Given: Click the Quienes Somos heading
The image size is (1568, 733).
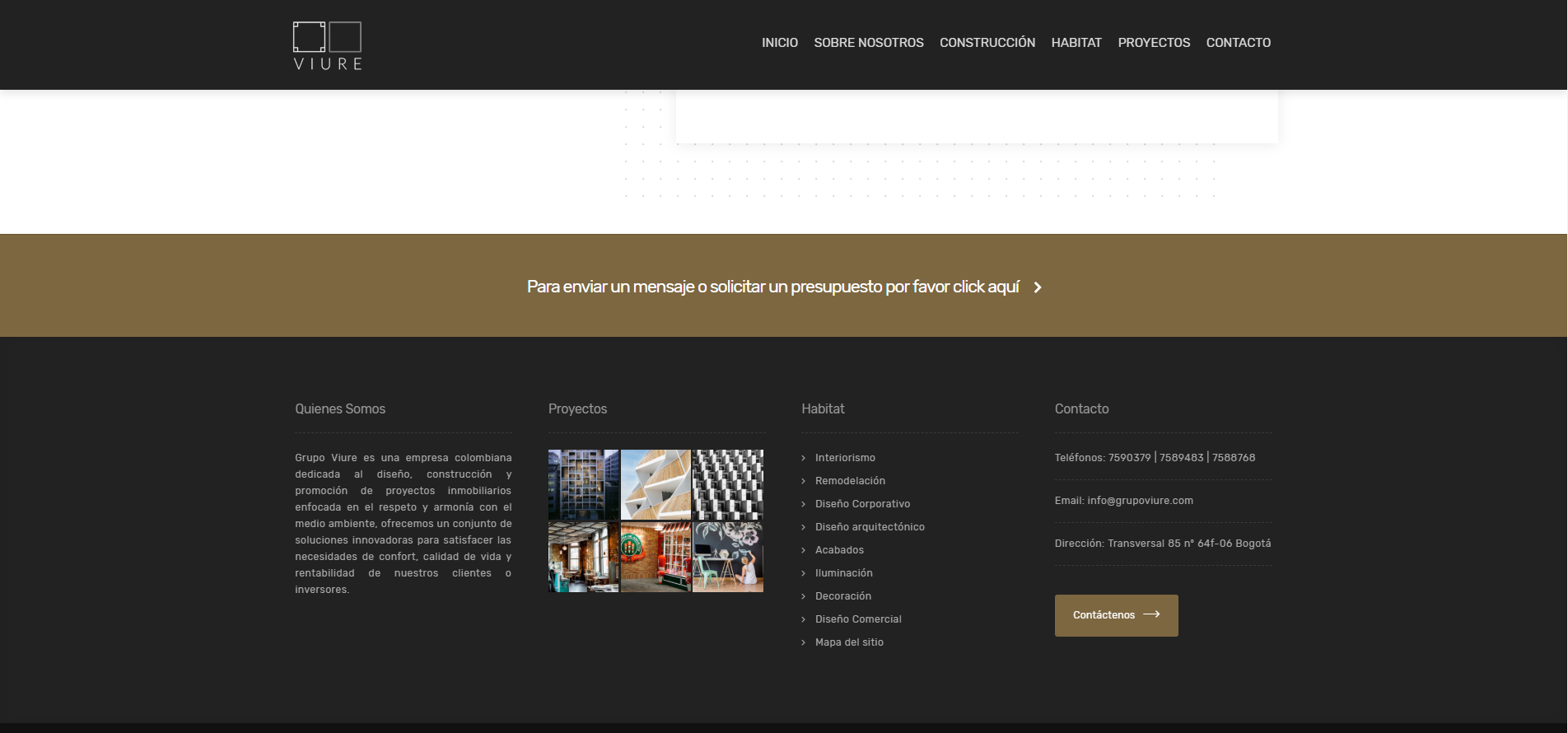Looking at the screenshot, I should (x=340, y=409).
